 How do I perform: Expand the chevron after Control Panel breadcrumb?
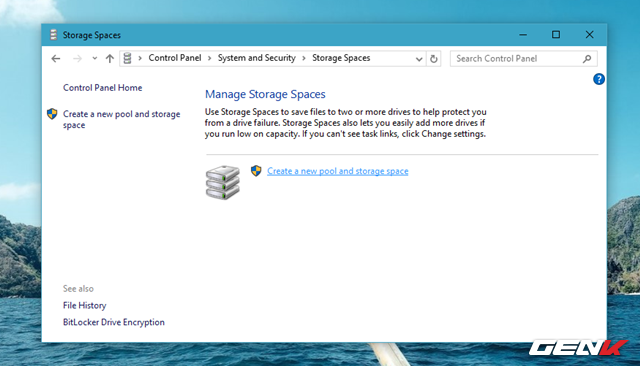[209, 58]
